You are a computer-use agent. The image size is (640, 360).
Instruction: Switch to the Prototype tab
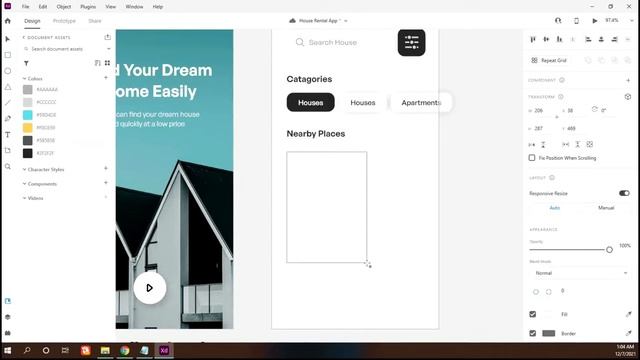[64, 21]
